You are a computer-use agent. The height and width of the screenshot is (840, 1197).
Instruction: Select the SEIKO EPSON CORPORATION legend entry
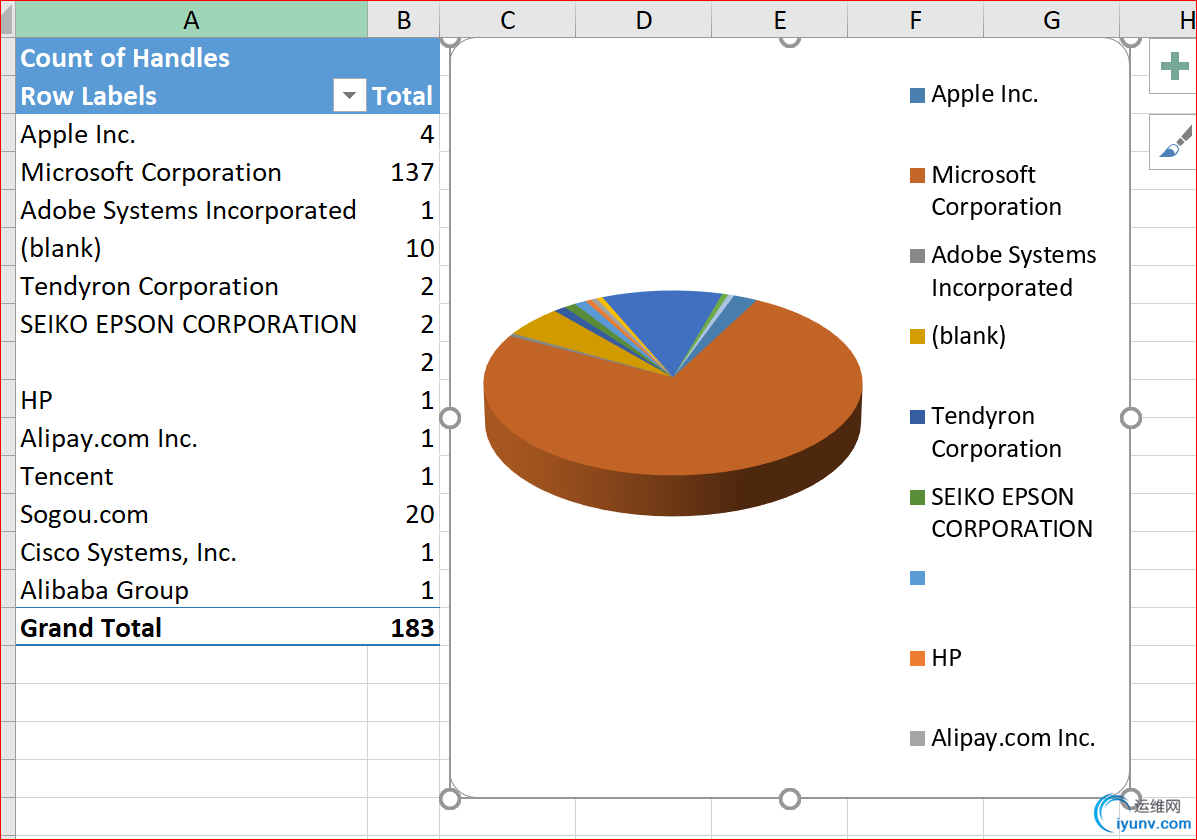coord(1002,512)
